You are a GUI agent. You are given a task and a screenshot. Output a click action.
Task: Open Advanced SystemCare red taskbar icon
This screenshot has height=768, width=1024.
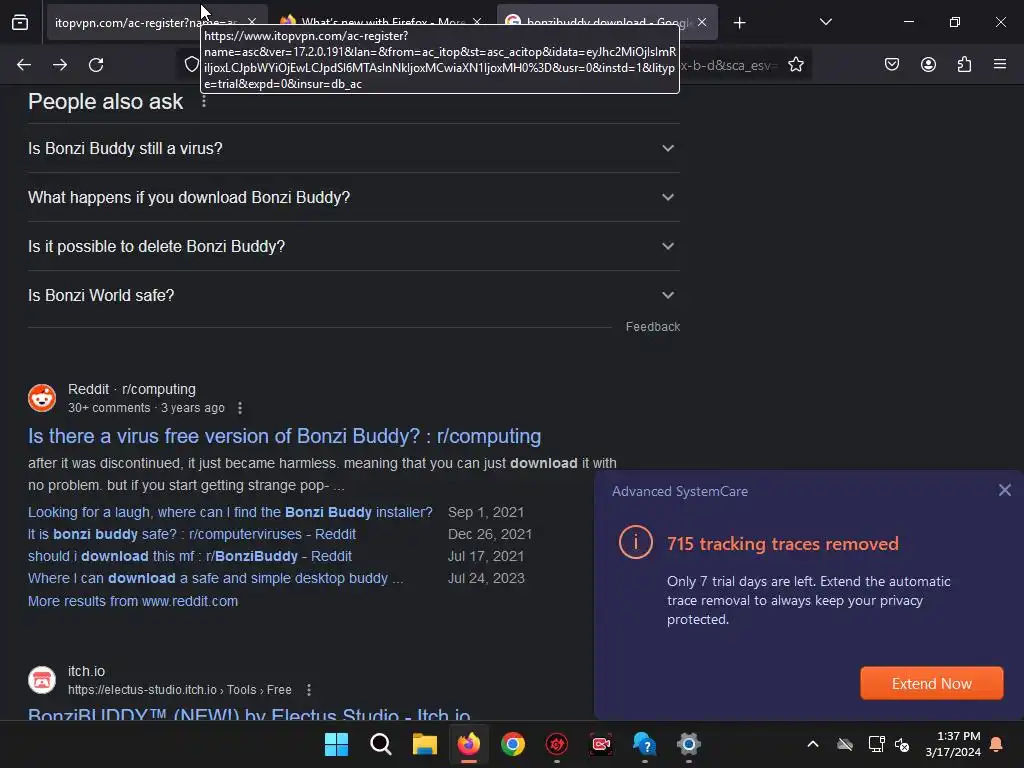pyautogui.click(x=556, y=744)
